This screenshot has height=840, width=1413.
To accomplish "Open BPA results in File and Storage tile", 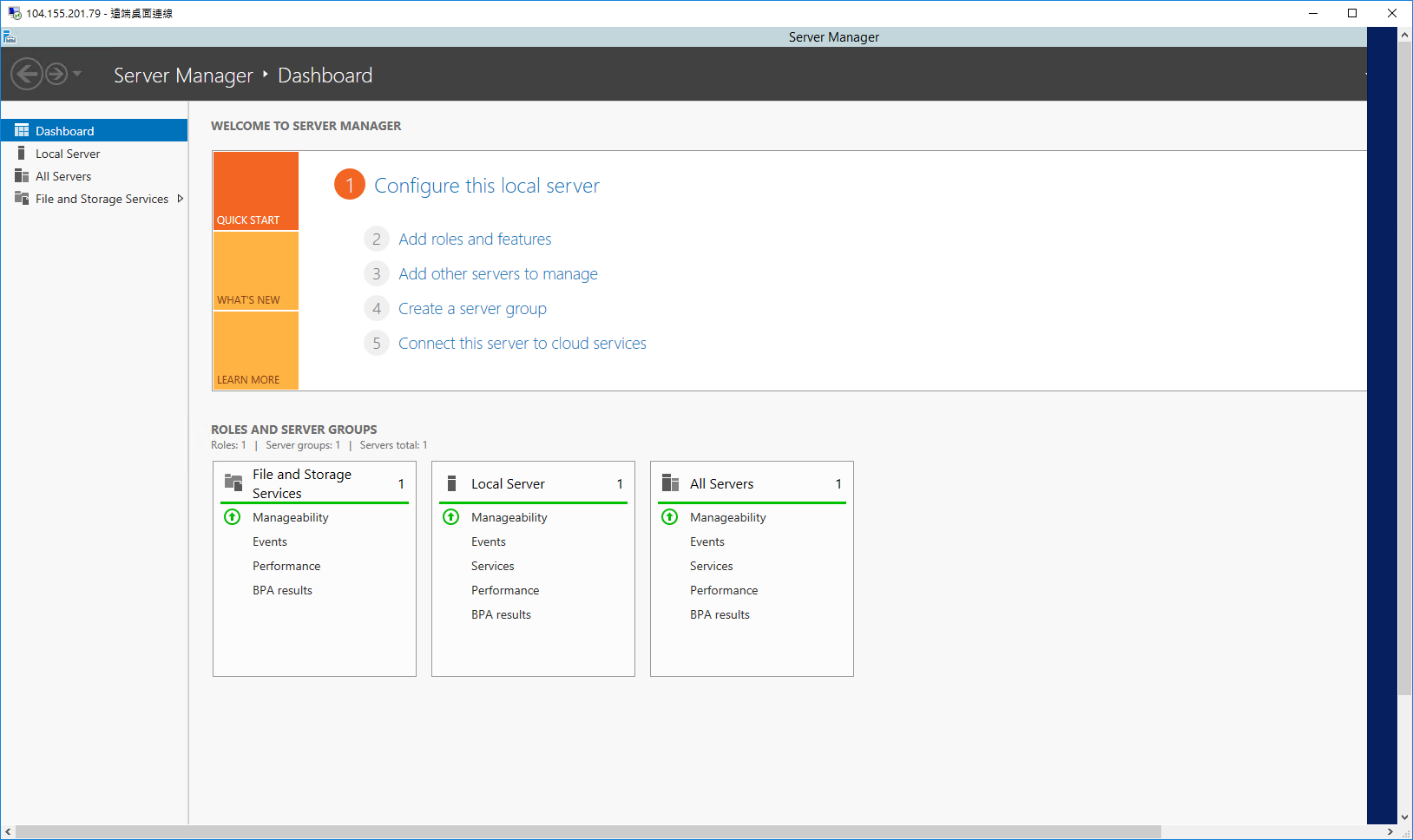I will (x=282, y=590).
